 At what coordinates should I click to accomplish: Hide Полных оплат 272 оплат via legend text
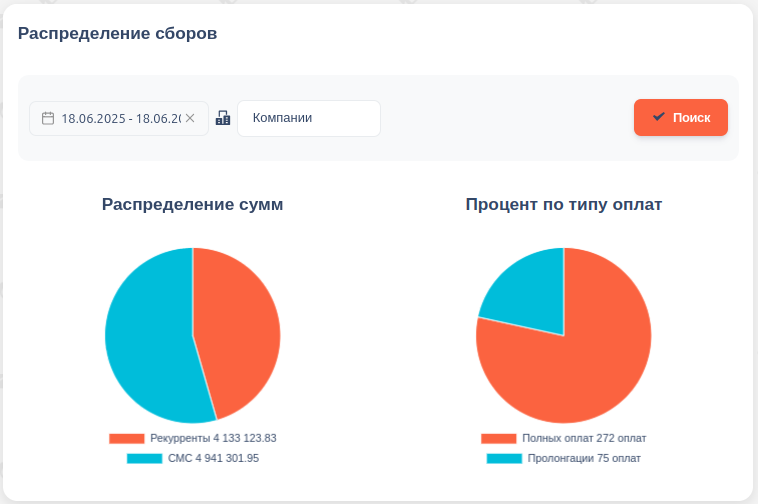(x=584, y=438)
